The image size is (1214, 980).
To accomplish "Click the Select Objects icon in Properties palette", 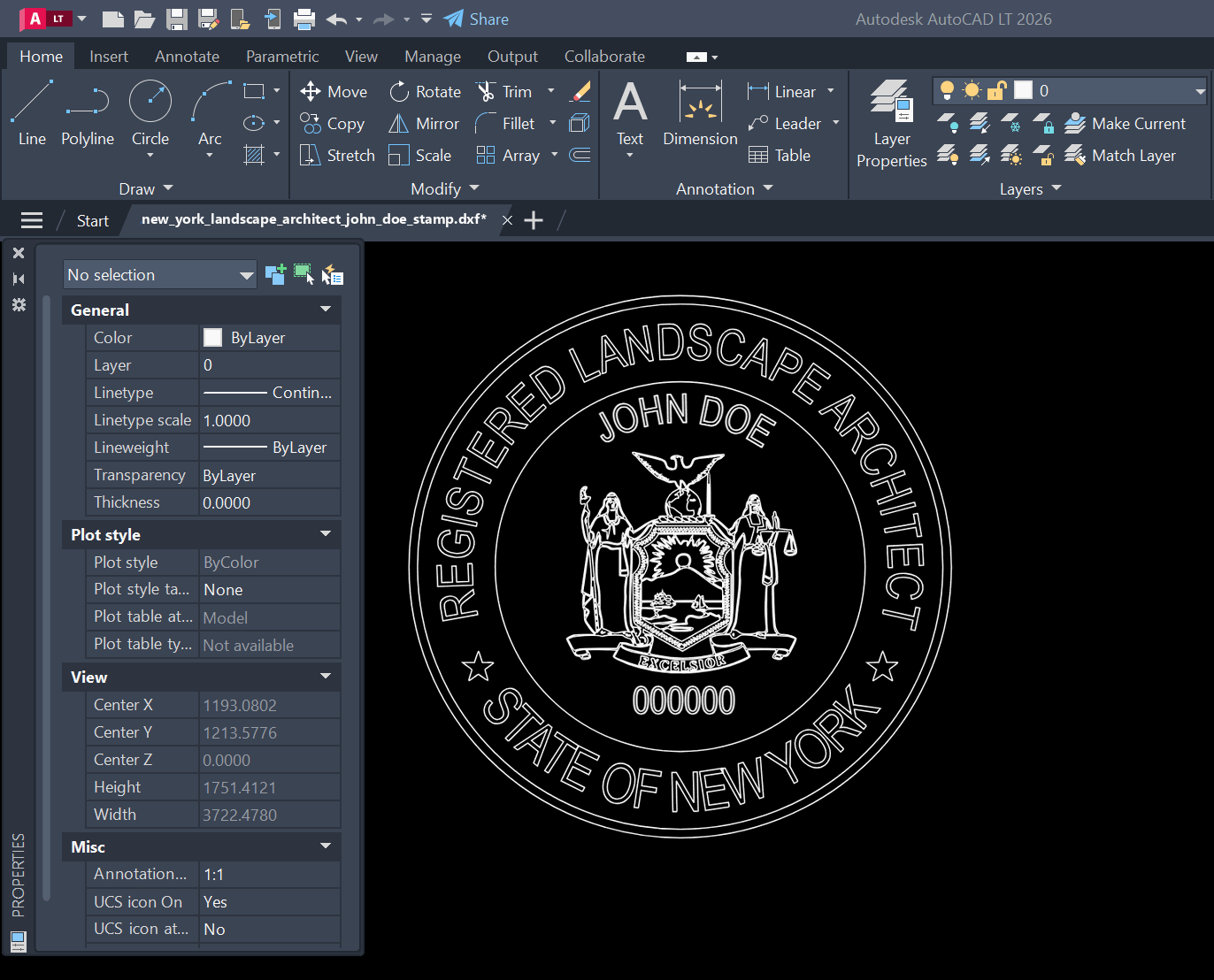I will pyautogui.click(x=304, y=275).
